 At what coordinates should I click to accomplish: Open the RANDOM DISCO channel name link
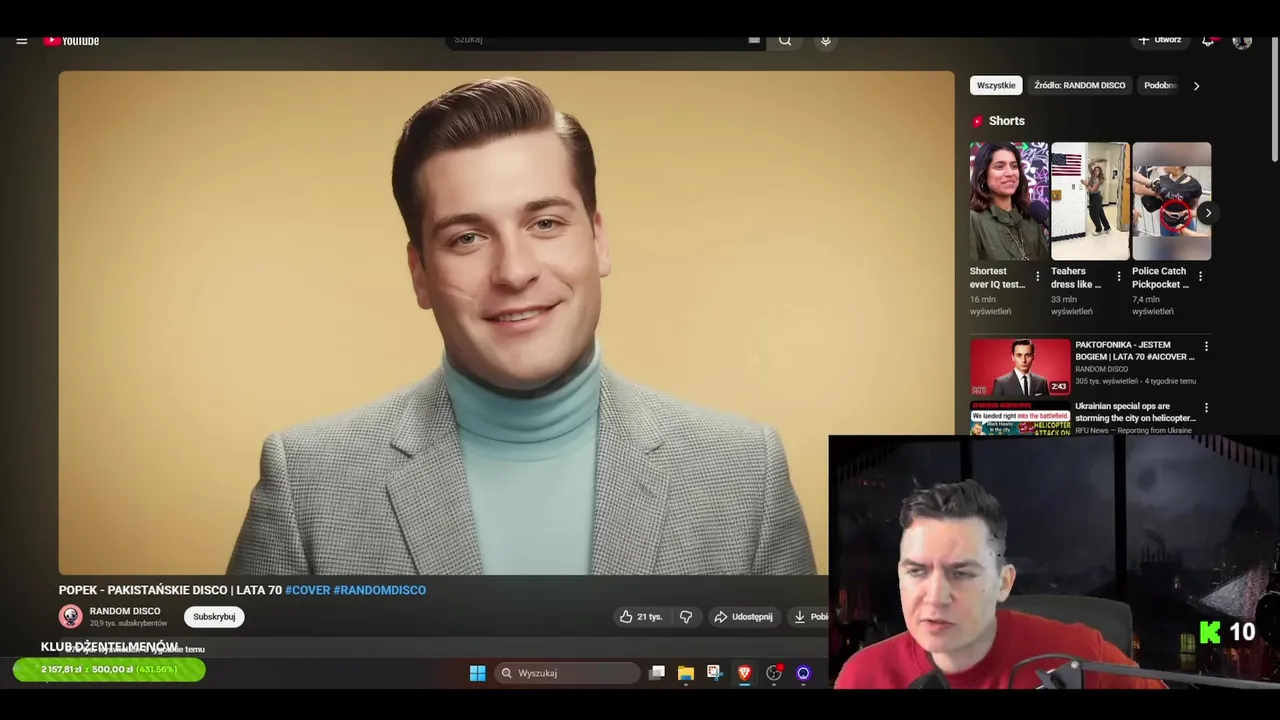(125, 611)
